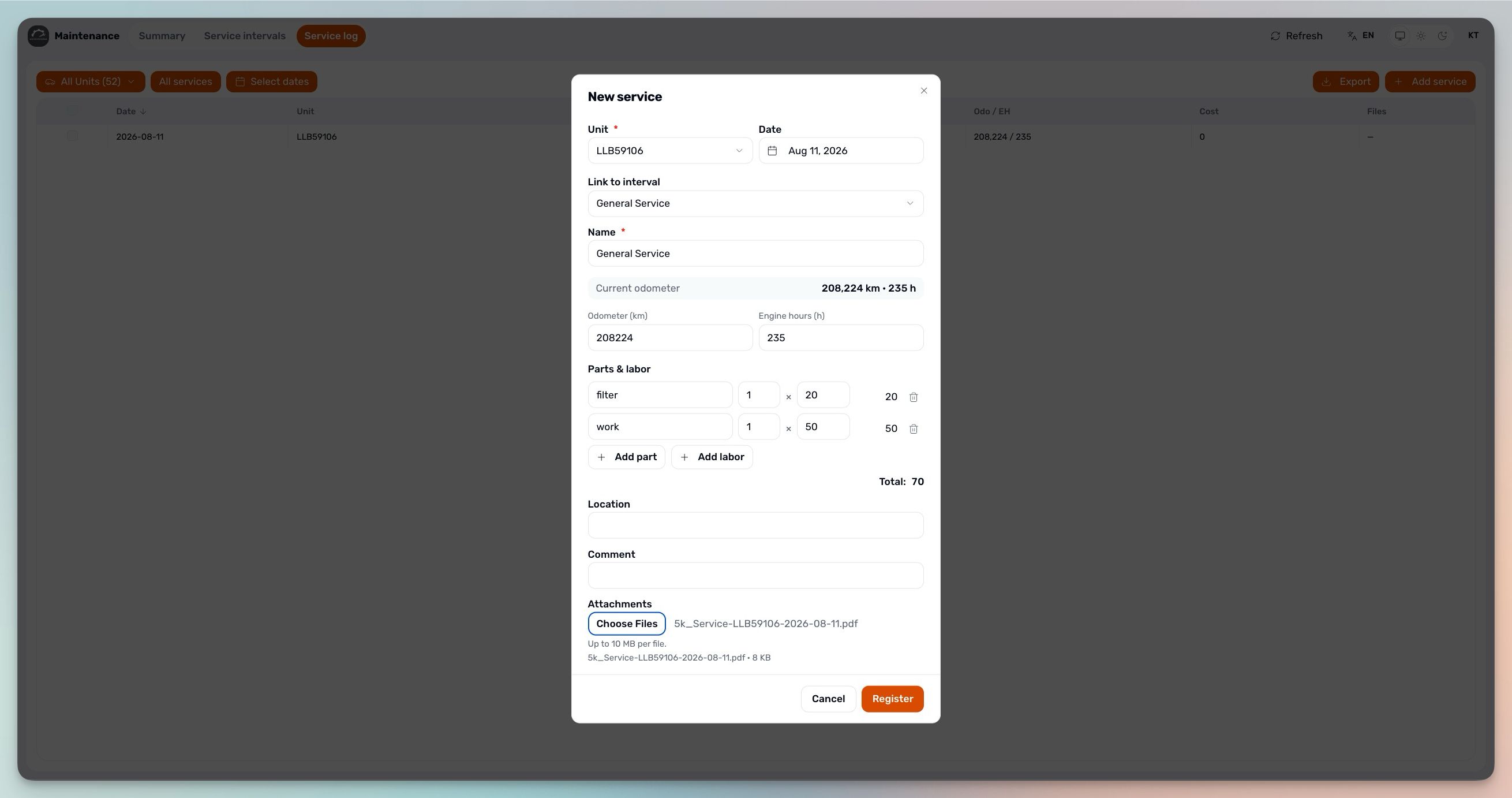The image size is (1512, 798).
Task: Delete the work labor row
Action: point(914,428)
